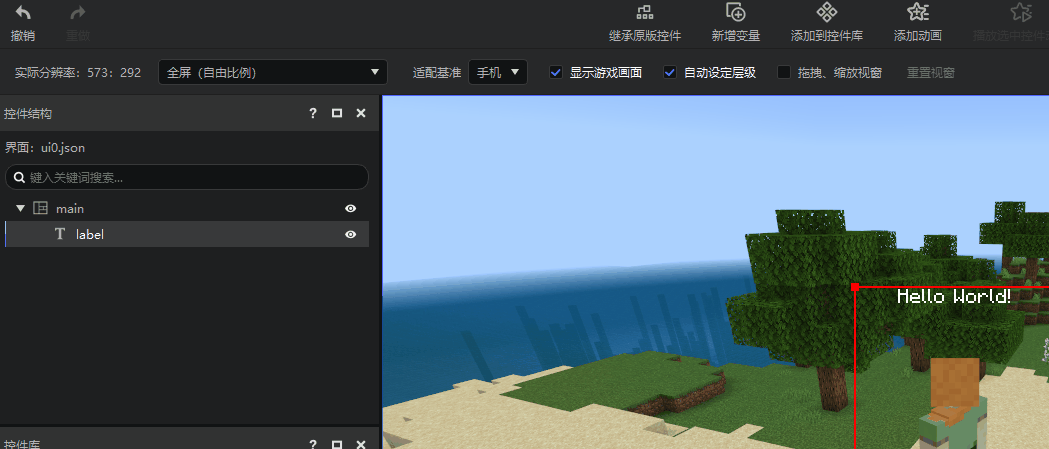Hide the main control via eye icon
This screenshot has height=449, width=1049.
click(x=351, y=209)
